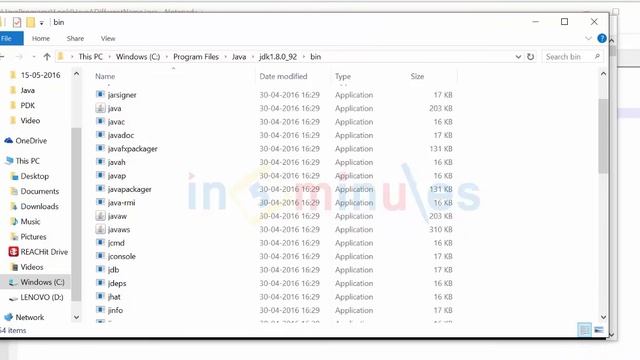The image size is (640, 360).
Task: Select the jdeps file icon
Action: (x=100, y=283)
